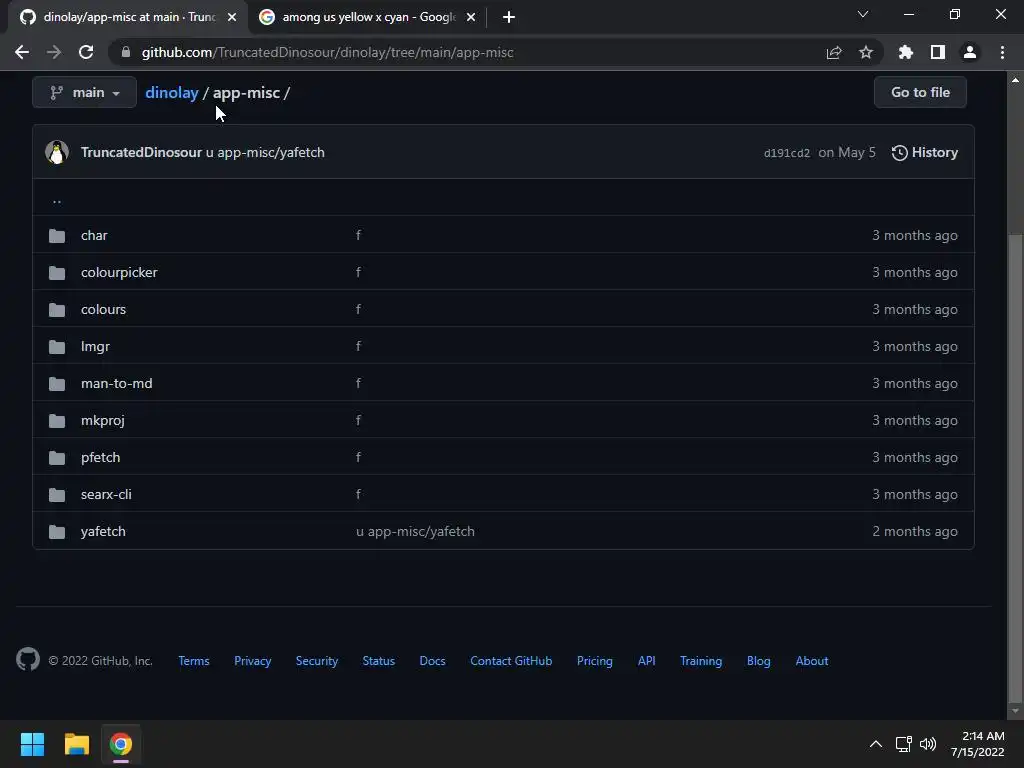Open the Status footer link
The width and height of the screenshot is (1024, 768).
(379, 661)
